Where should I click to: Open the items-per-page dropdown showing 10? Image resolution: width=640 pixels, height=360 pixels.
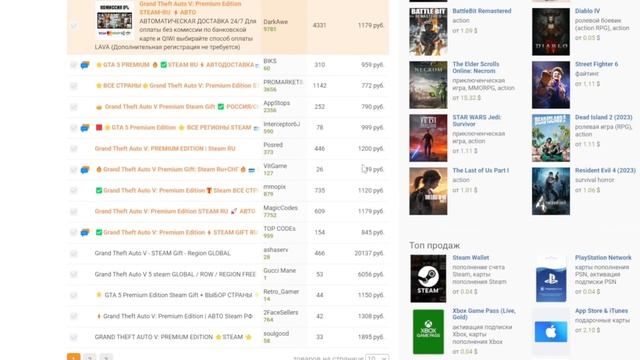377,358
